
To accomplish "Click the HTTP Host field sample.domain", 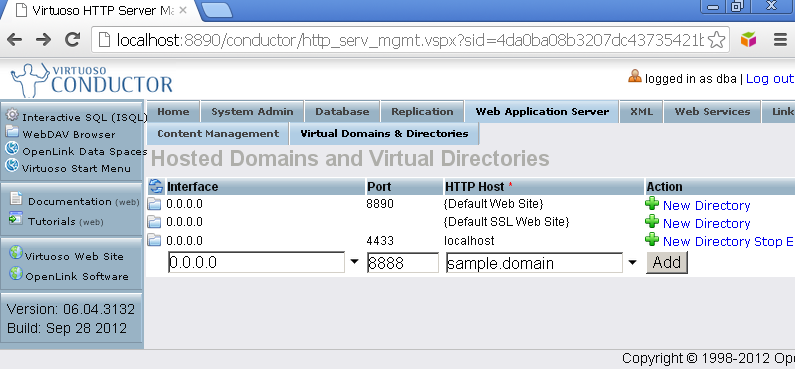I will [534, 263].
